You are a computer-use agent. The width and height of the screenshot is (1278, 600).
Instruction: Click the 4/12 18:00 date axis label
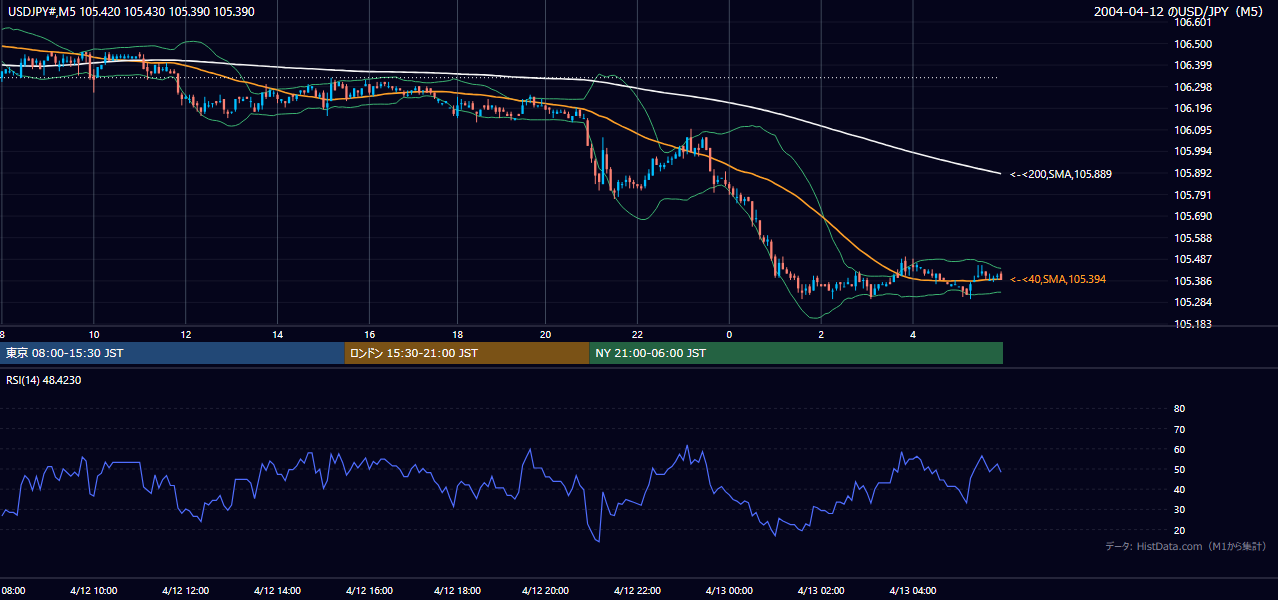457,591
